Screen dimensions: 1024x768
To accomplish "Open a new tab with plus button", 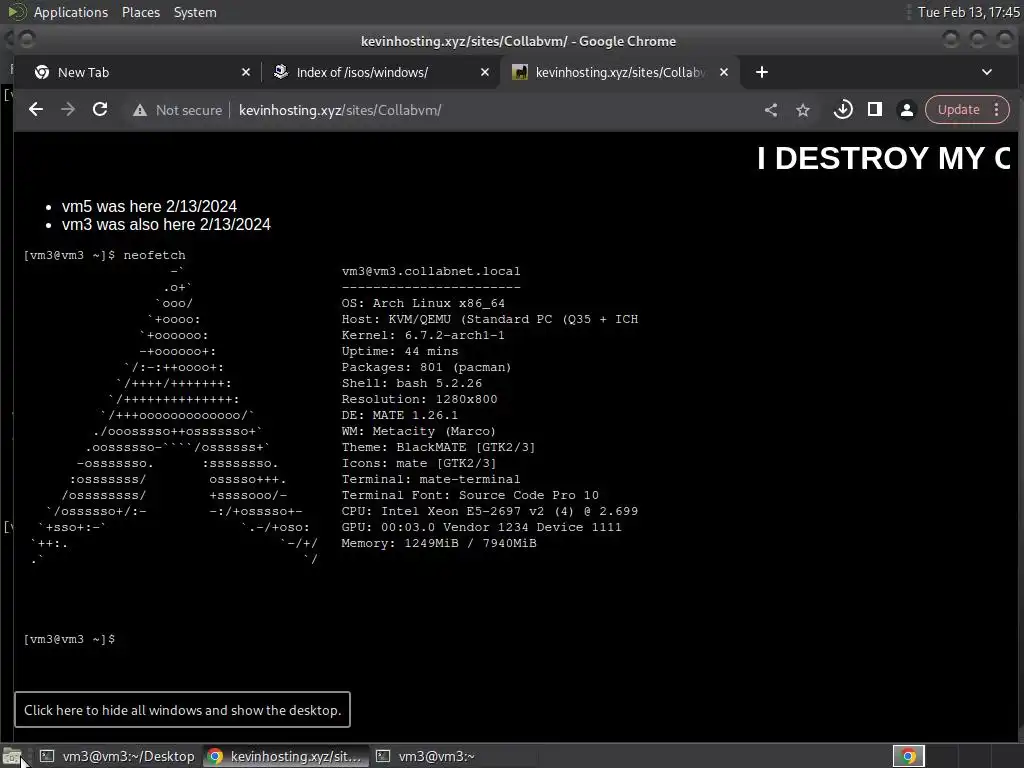I will point(761,72).
